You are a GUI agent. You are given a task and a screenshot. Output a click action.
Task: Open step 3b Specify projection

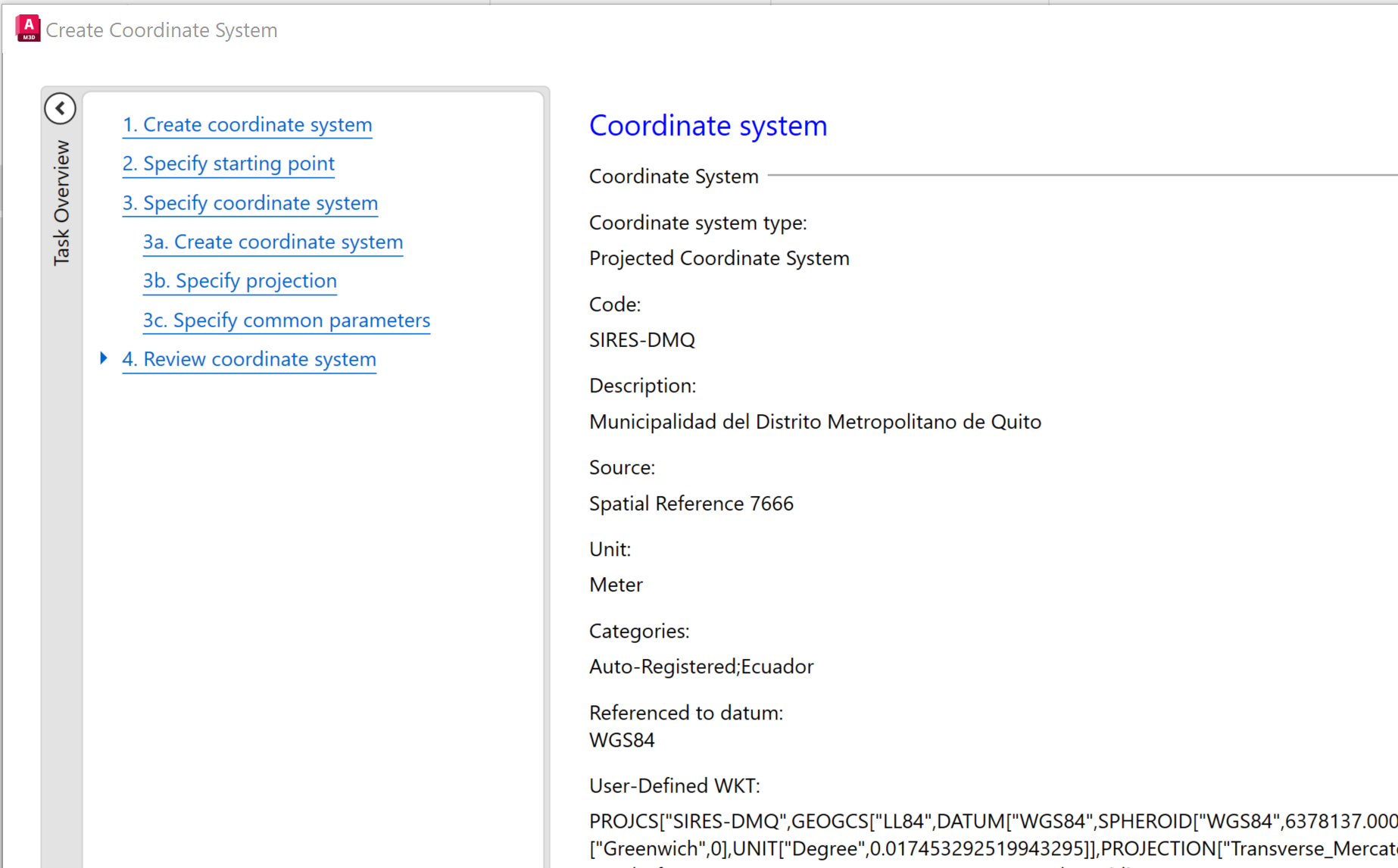tap(239, 281)
